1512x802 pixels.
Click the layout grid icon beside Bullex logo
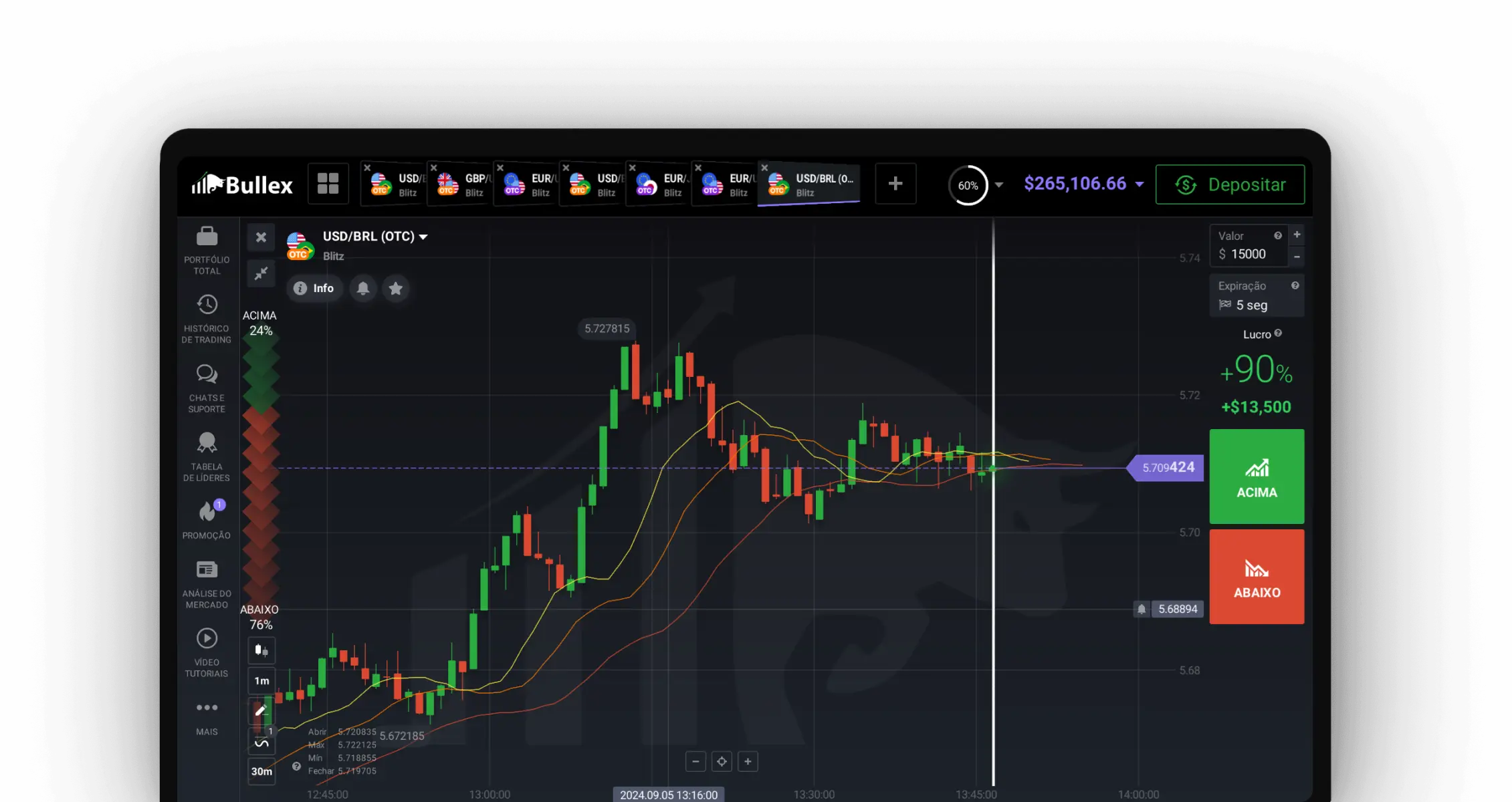328,184
